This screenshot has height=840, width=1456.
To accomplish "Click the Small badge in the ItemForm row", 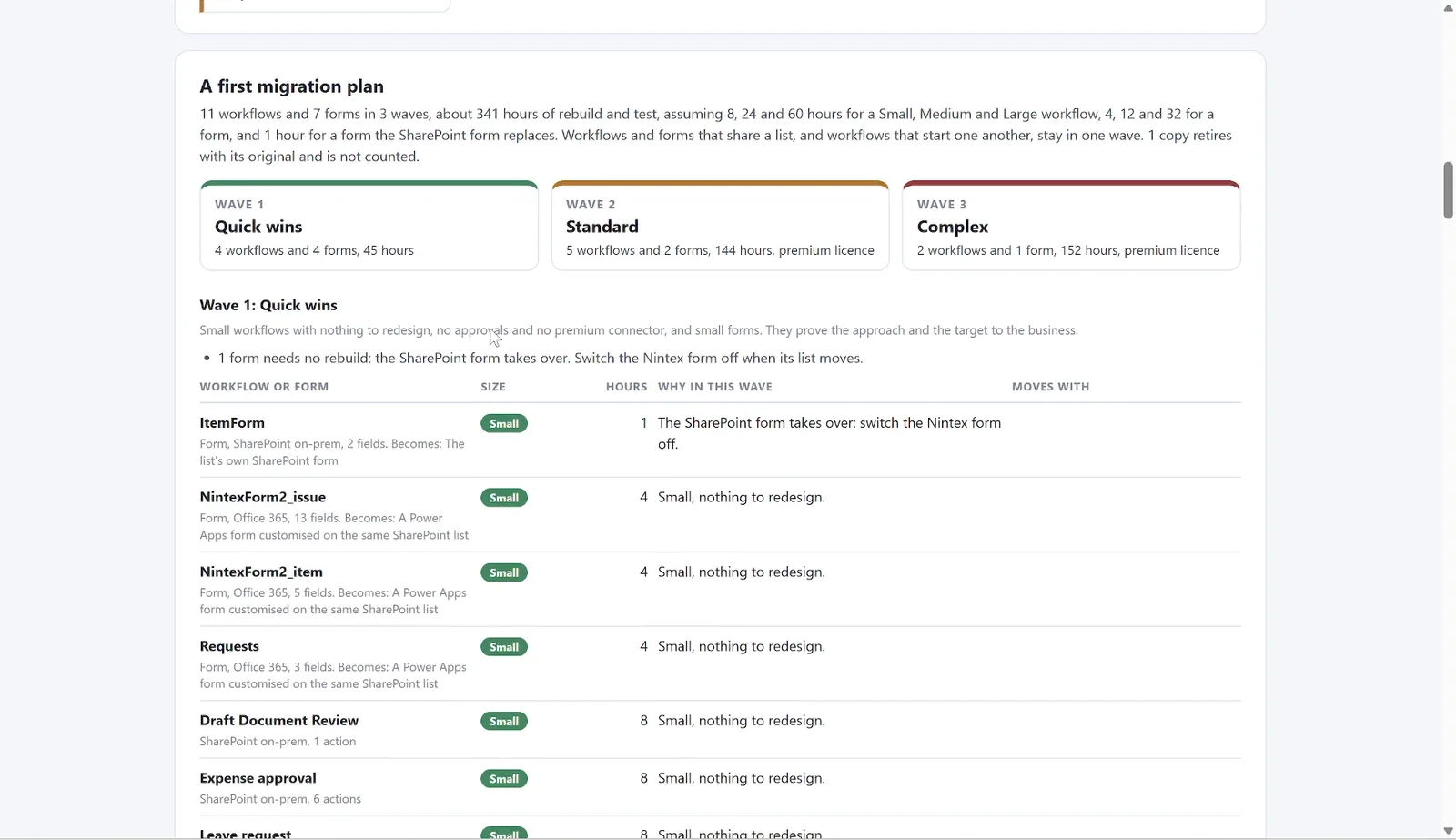I will coord(504,423).
